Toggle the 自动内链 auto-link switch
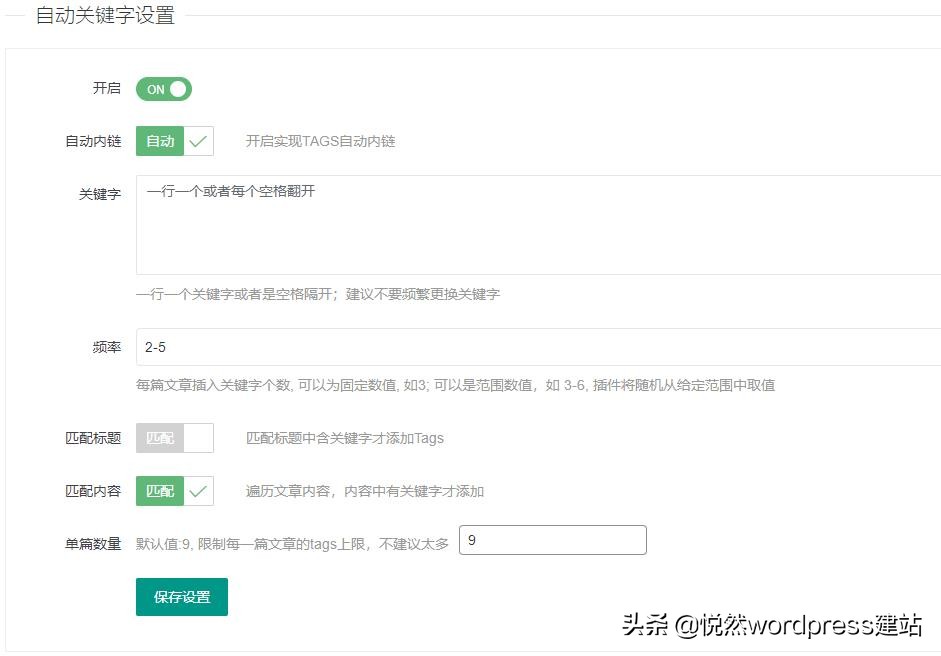This screenshot has width=941, height=656. (x=176, y=141)
